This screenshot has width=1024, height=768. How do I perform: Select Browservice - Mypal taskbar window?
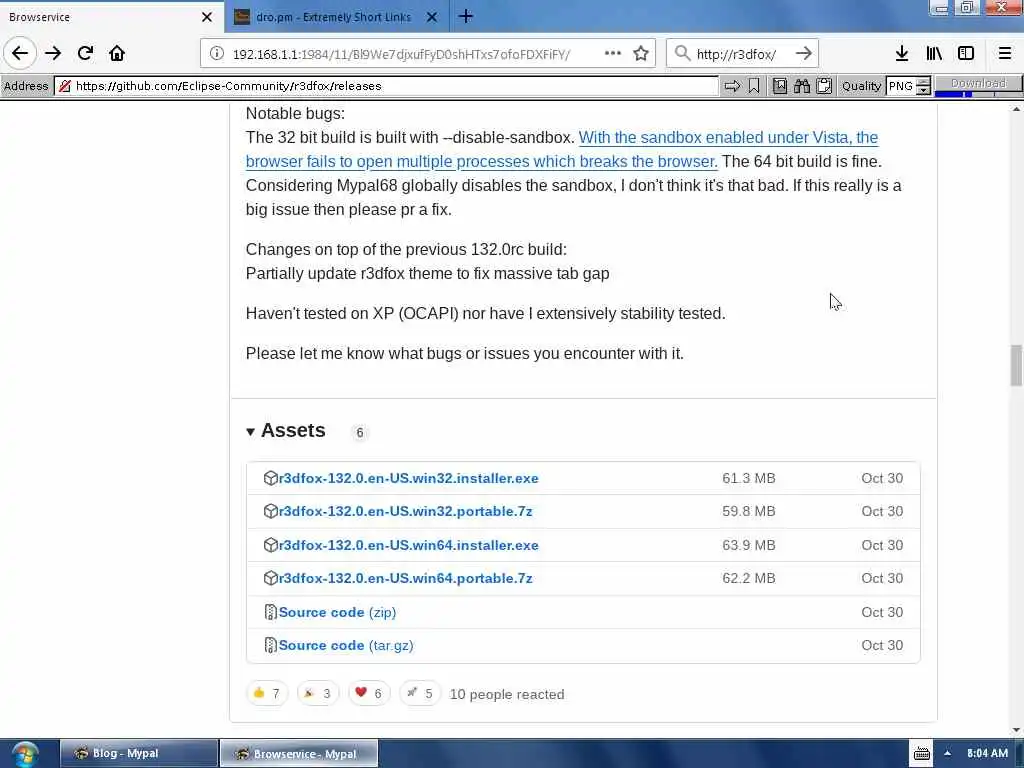299,754
